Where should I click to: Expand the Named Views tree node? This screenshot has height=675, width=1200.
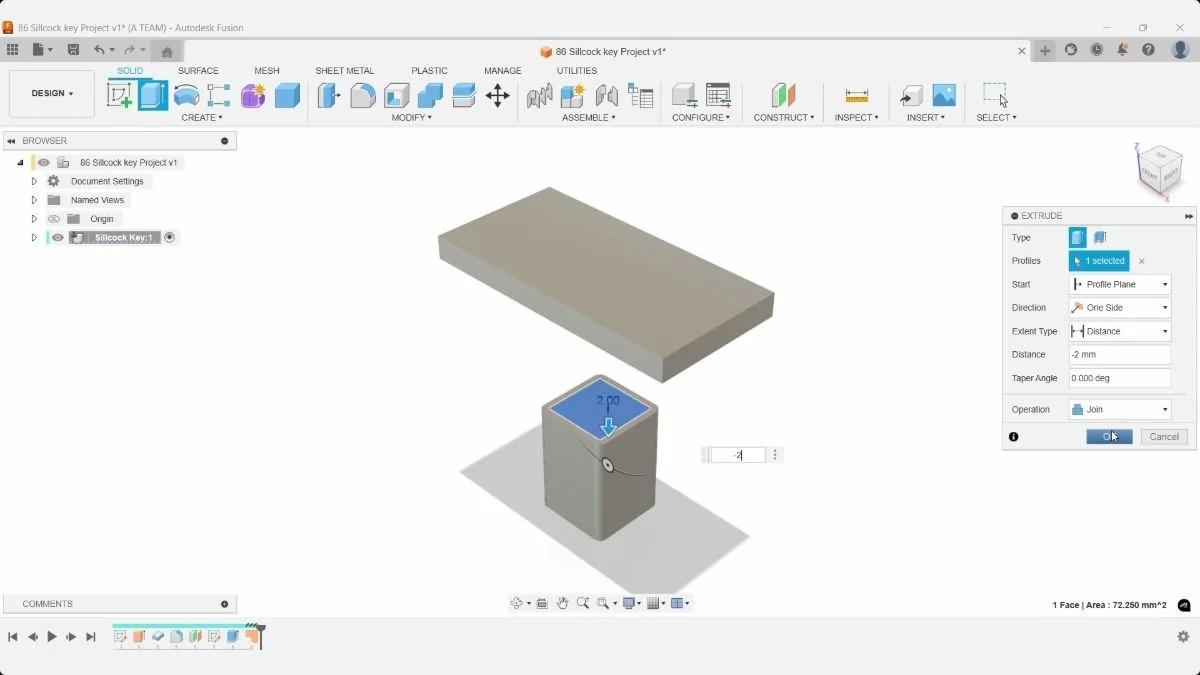pyautogui.click(x=34, y=200)
